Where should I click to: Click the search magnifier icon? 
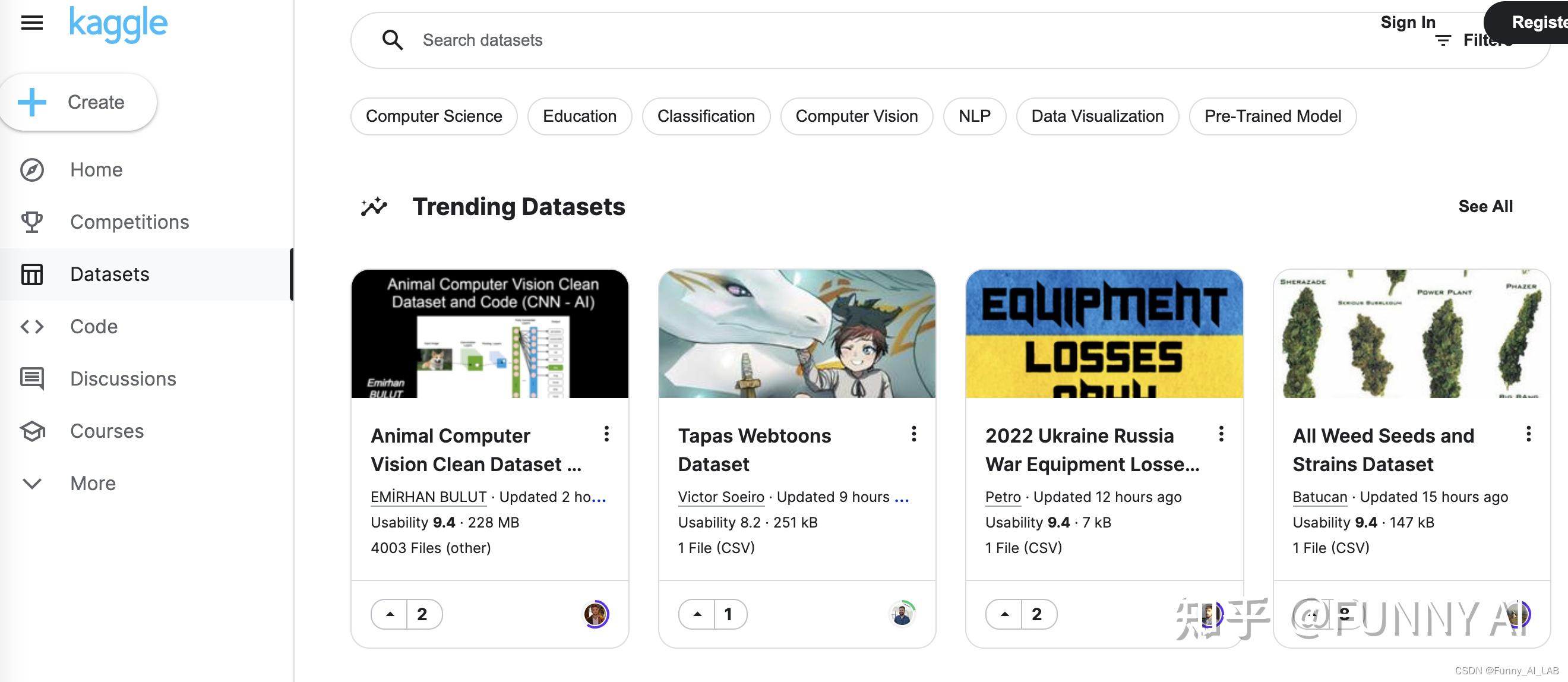[392, 40]
